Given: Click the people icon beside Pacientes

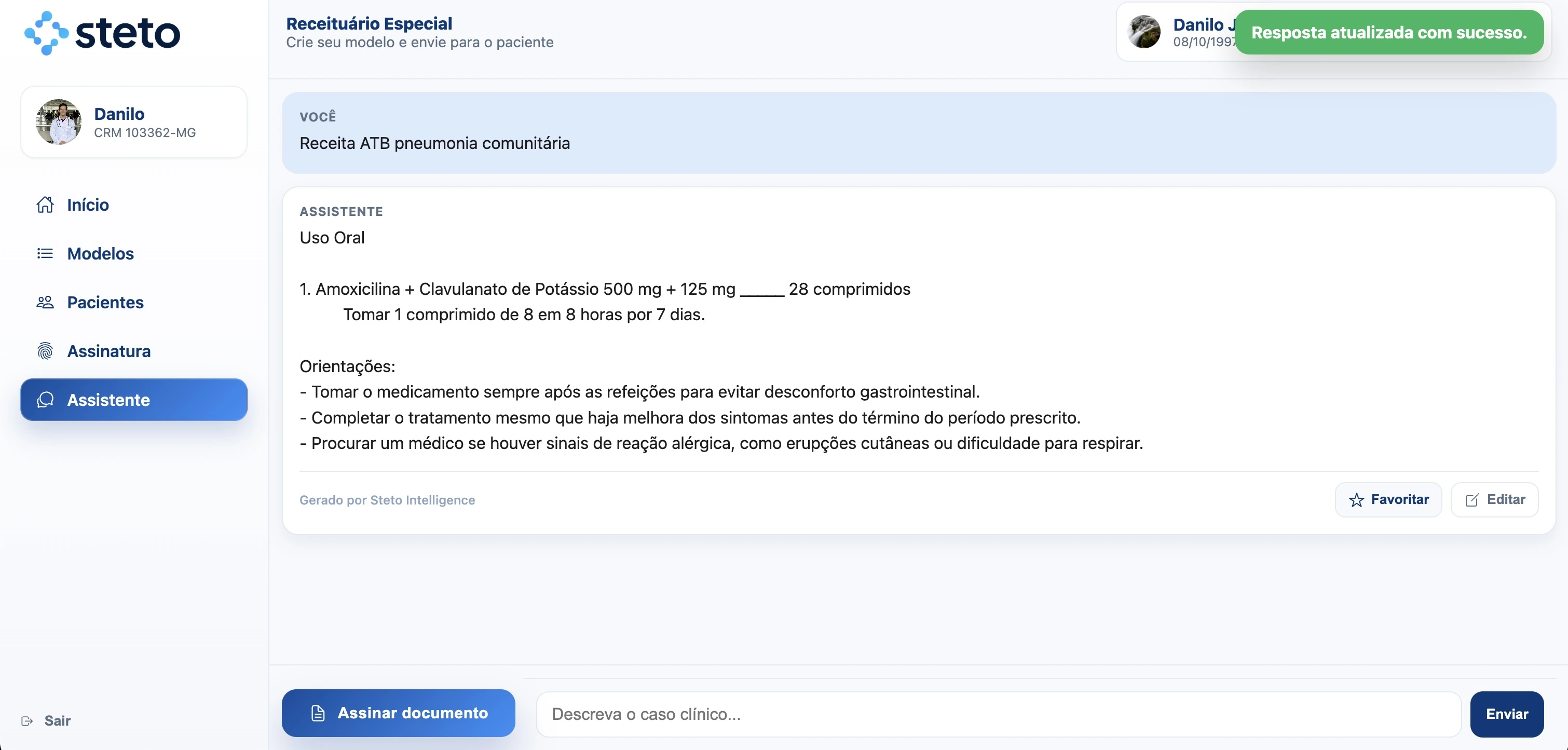Looking at the screenshot, I should click(x=45, y=302).
